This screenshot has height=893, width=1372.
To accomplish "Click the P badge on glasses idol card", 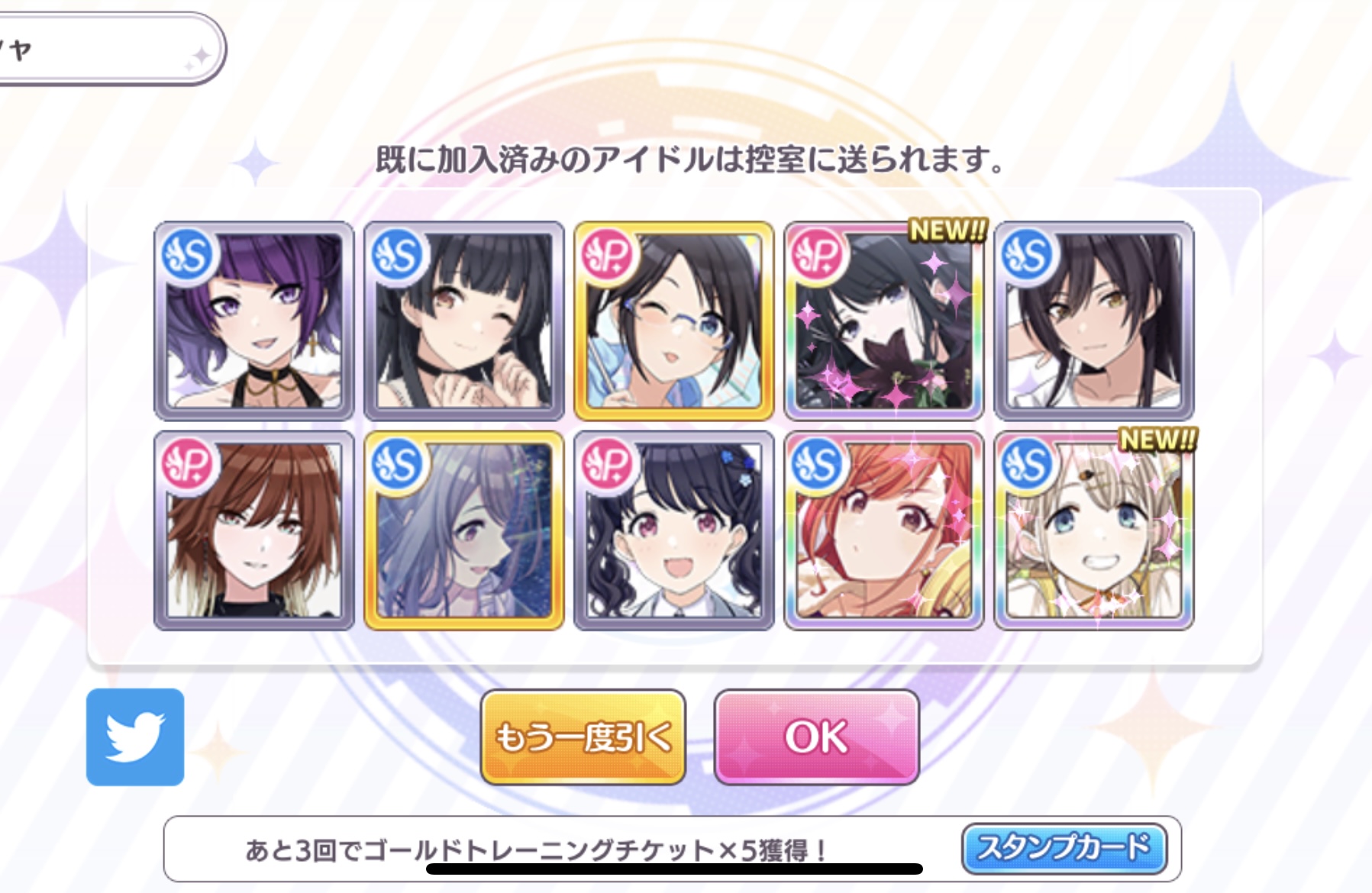I will pos(609,255).
